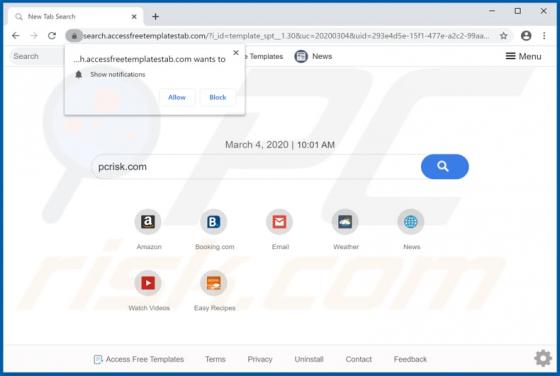The image size is (560, 376).
Task: Click the blue magnifier search button
Action: click(445, 166)
